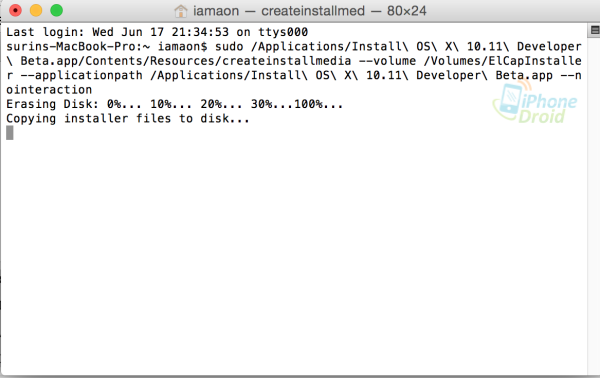This screenshot has height=378, width=600.
Task: Close the Terminal window with red button
Action: pyautogui.click(x=15, y=10)
